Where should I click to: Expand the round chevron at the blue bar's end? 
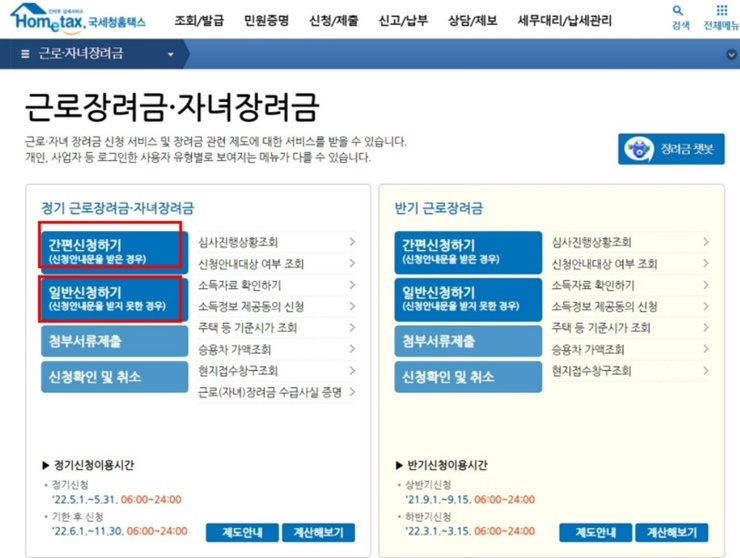[731, 54]
